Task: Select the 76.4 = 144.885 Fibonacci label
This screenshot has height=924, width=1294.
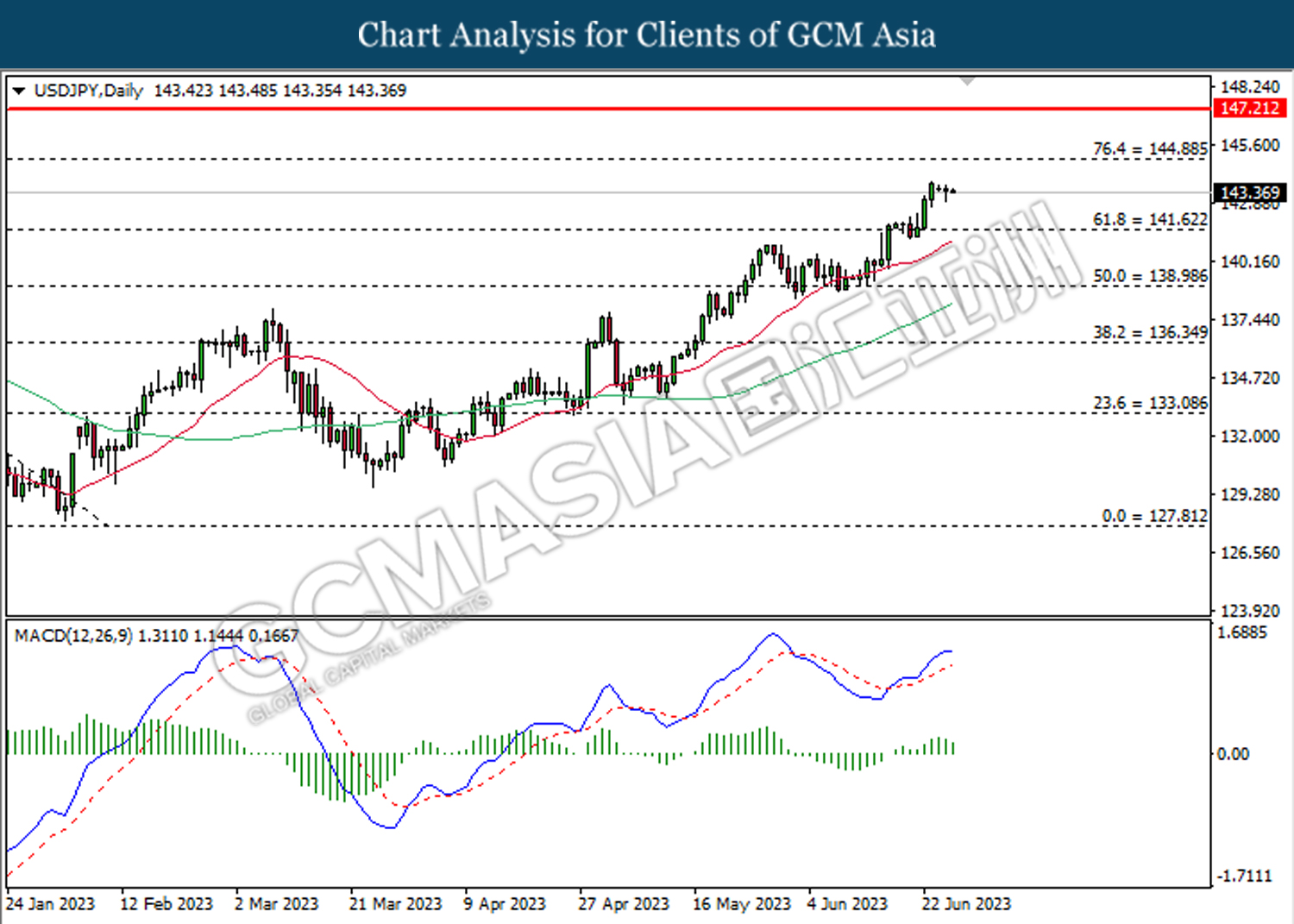Action: pyautogui.click(x=1150, y=148)
